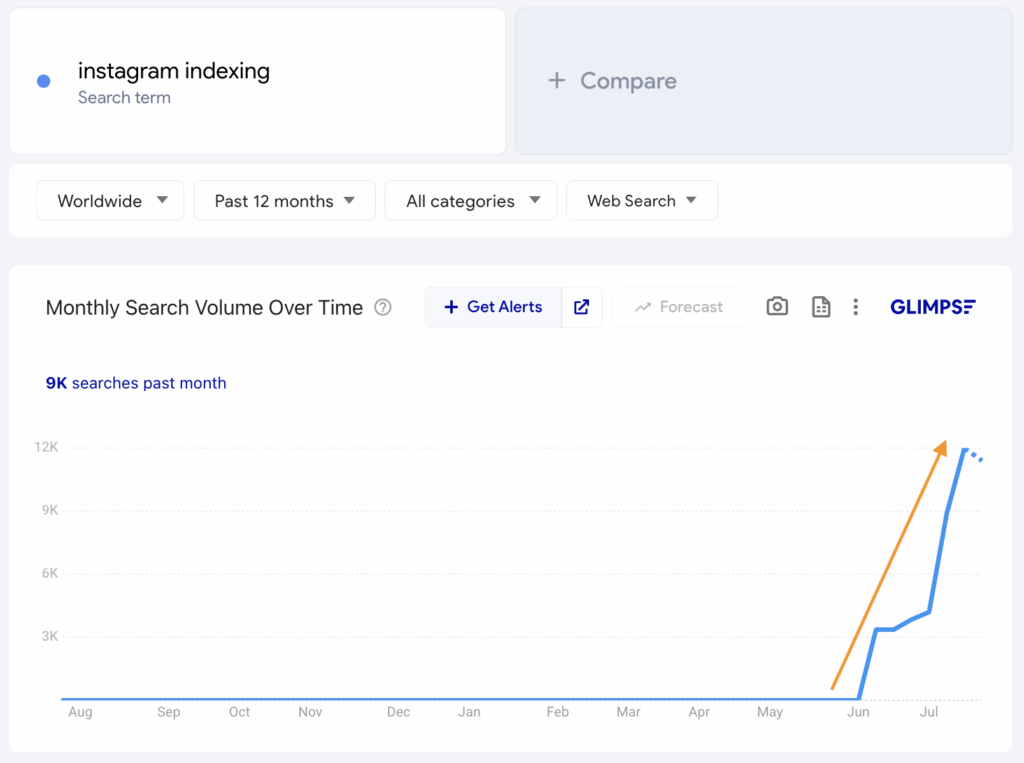The width and height of the screenshot is (1024, 763).
Task: Click the 9K searches past month link
Action: (135, 383)
